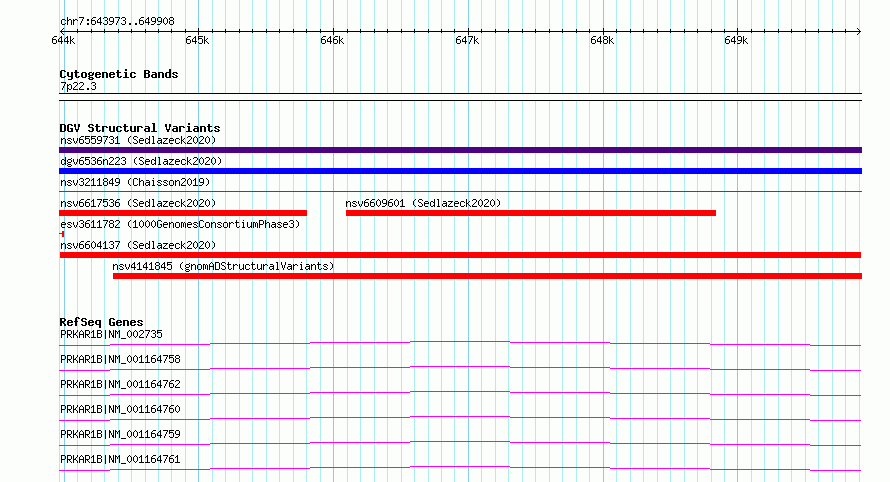This screenshot has height=482, width=890.
Task: Select the PRKAR1B|NM_001164761 magenta transcript line
Action: [460, 468]
